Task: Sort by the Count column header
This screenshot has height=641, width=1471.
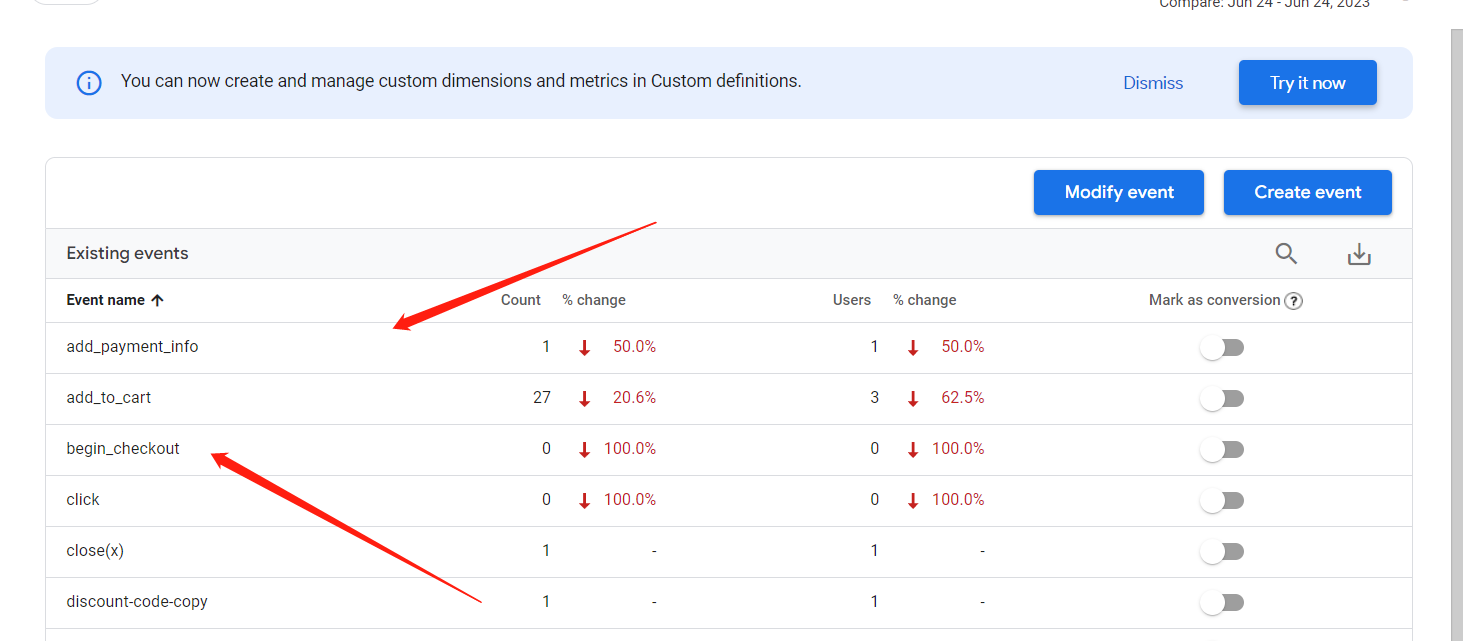Action: tap(520, 300)
